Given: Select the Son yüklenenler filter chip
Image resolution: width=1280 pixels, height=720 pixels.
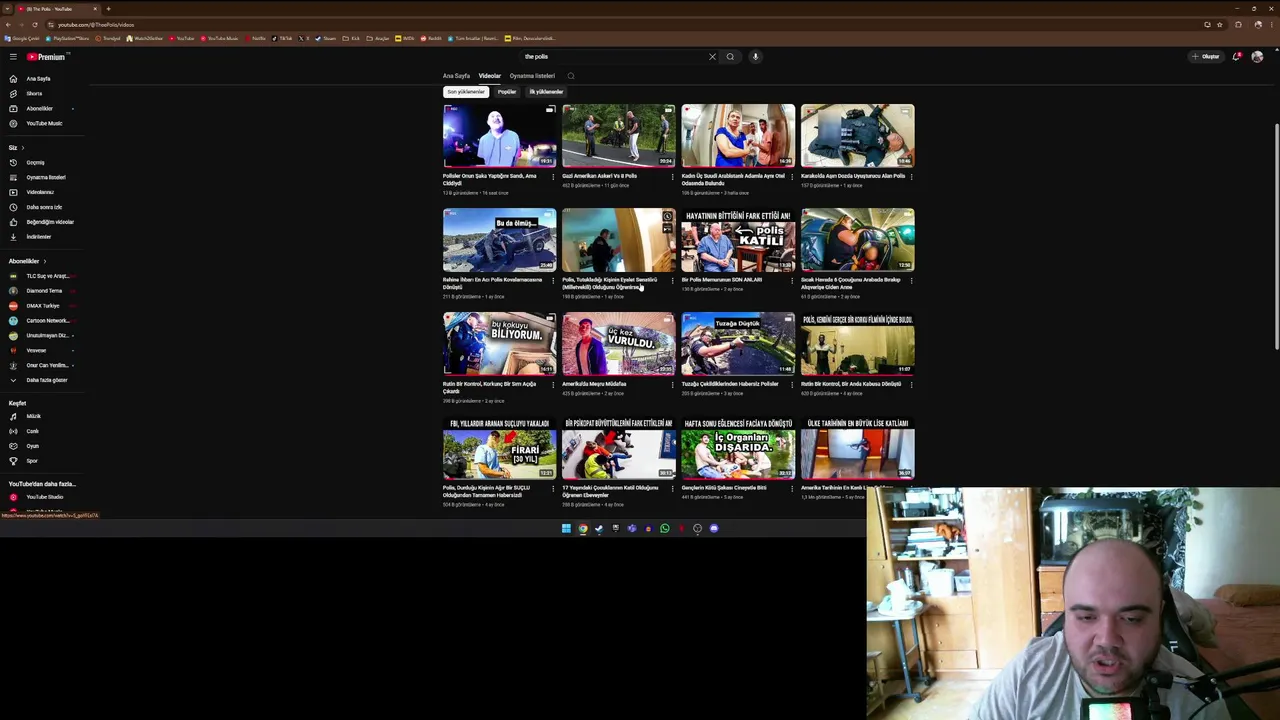Looking at the screenshot, I should pos(466,92).
